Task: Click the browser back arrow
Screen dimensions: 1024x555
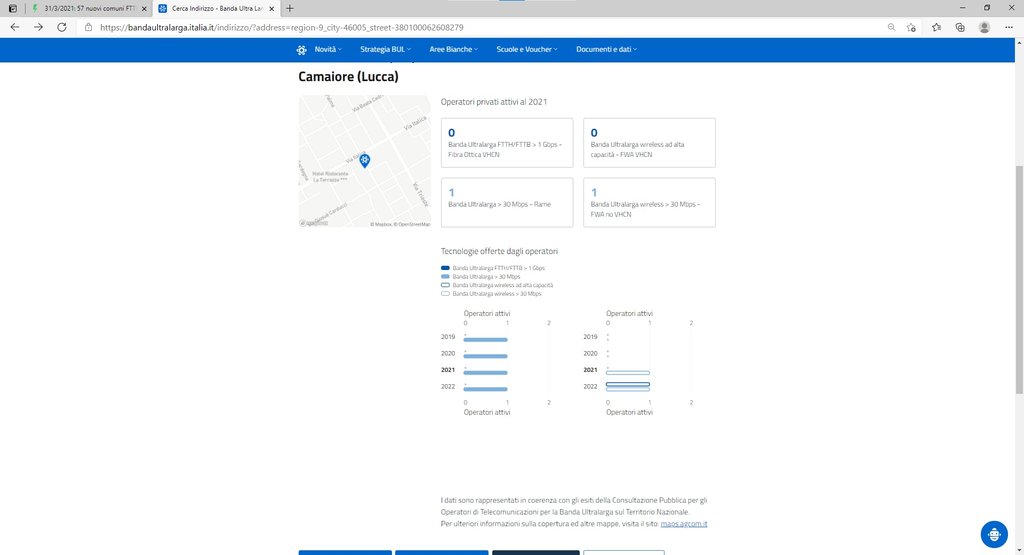Action: tap(14, 27)
